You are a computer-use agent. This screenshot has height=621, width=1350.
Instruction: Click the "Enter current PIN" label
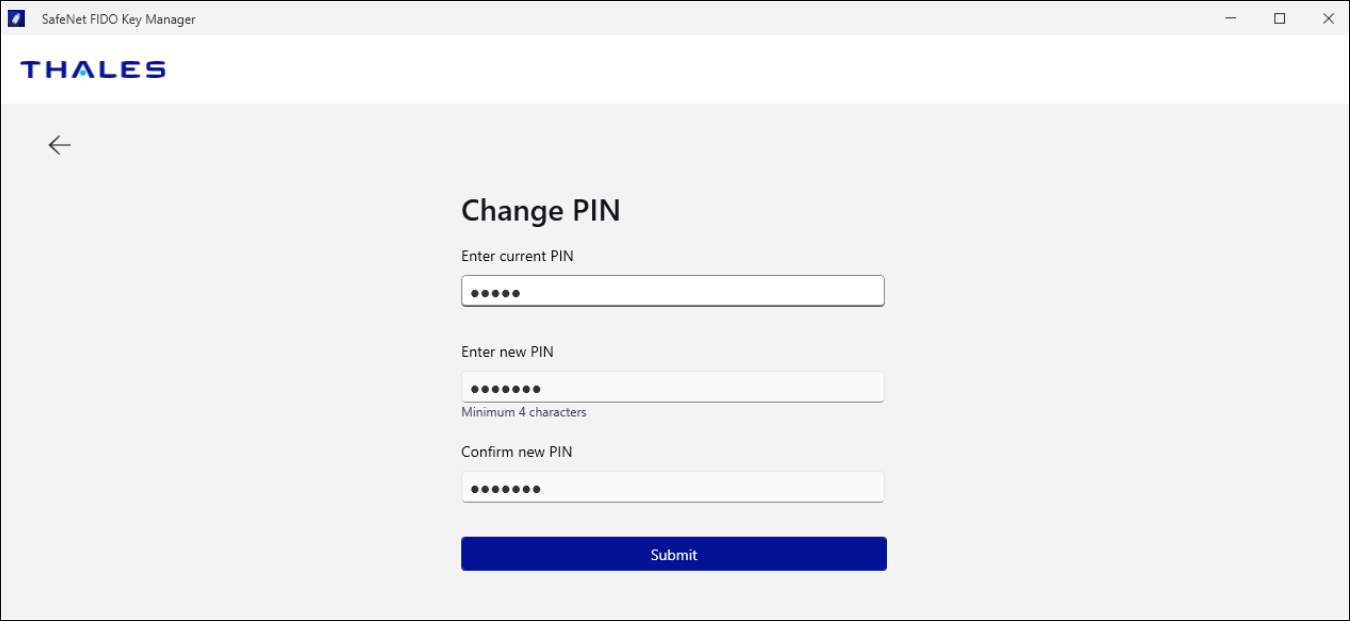pos(517,256)
